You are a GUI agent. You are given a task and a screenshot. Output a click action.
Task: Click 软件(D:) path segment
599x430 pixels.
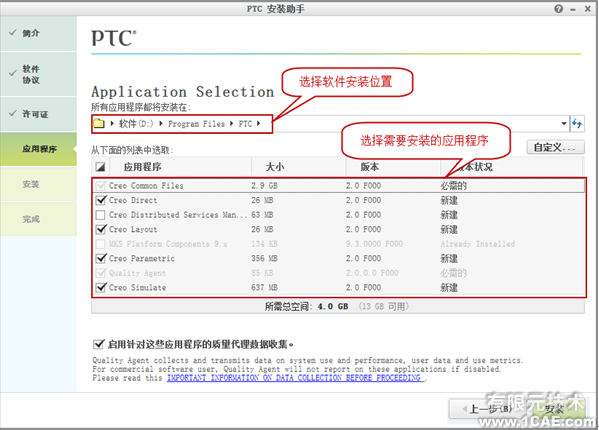click(136, 124)
